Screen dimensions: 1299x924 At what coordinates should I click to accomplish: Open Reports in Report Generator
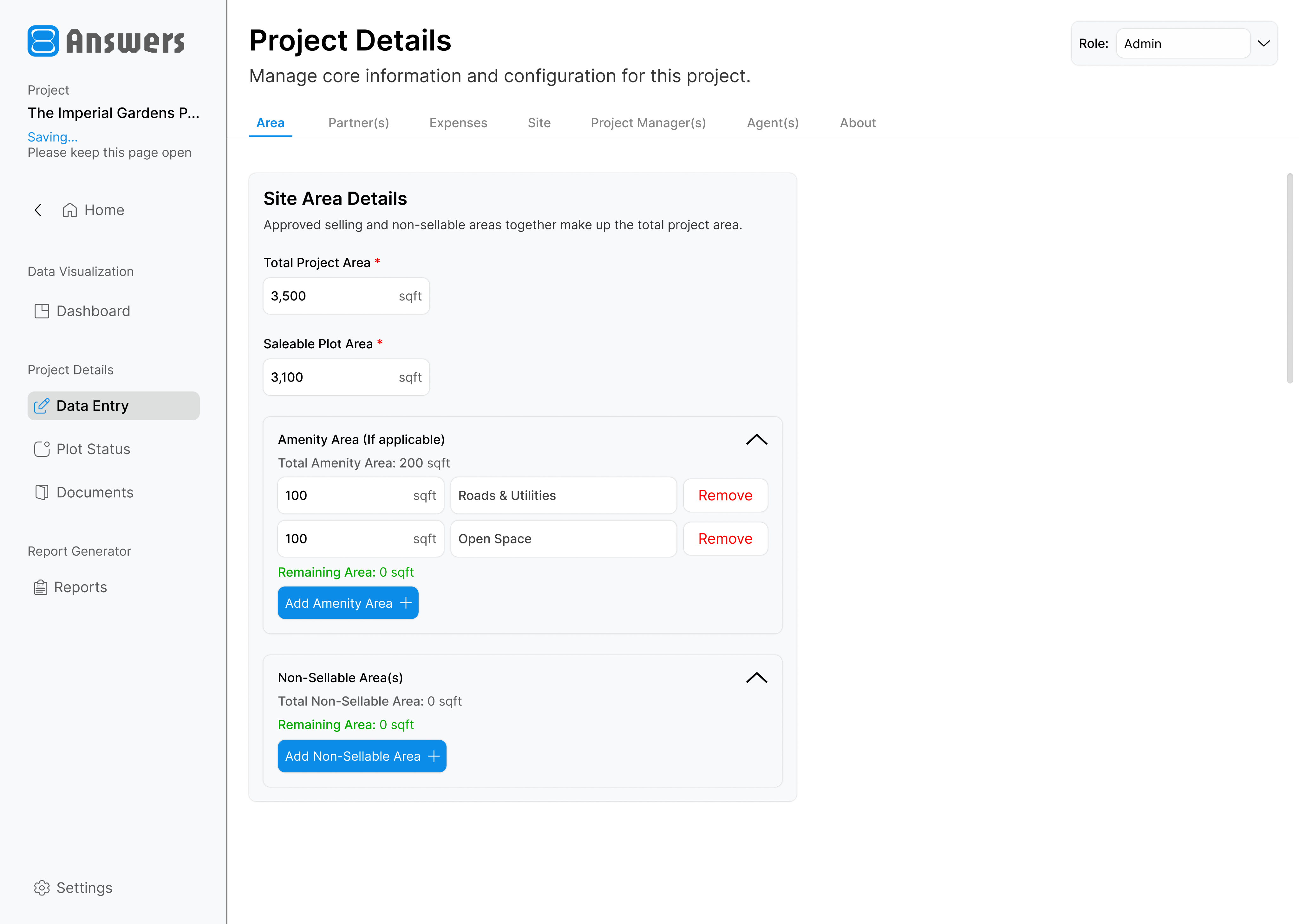pyautogui.click(x=70, y=587)
